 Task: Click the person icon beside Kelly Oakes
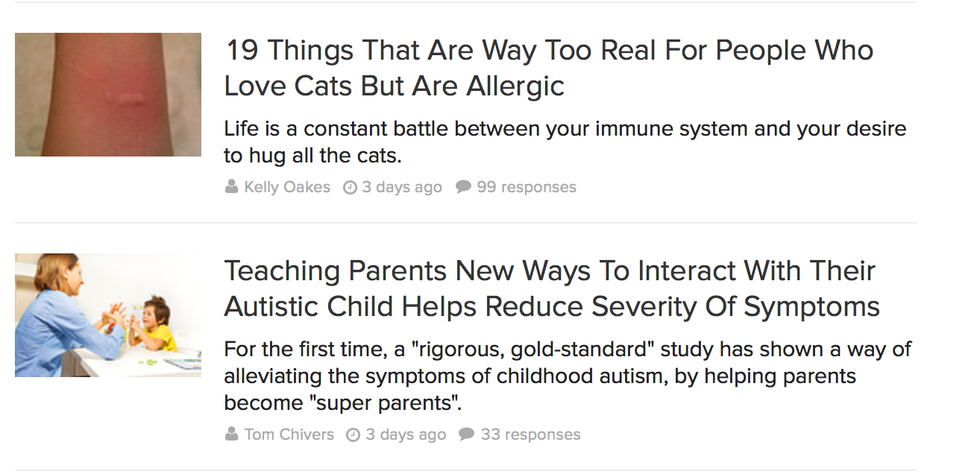(232, 187)
